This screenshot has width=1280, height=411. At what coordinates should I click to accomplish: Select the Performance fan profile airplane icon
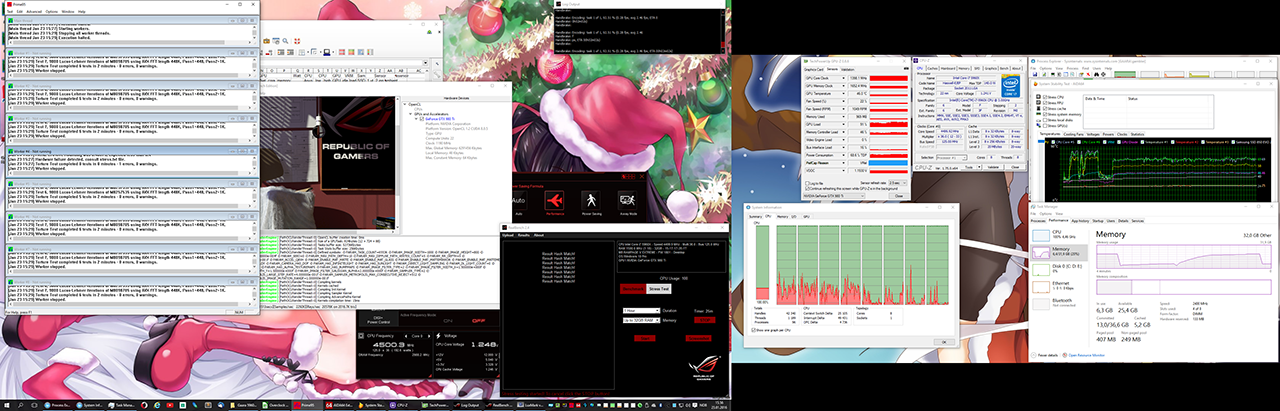click(554, 200)
